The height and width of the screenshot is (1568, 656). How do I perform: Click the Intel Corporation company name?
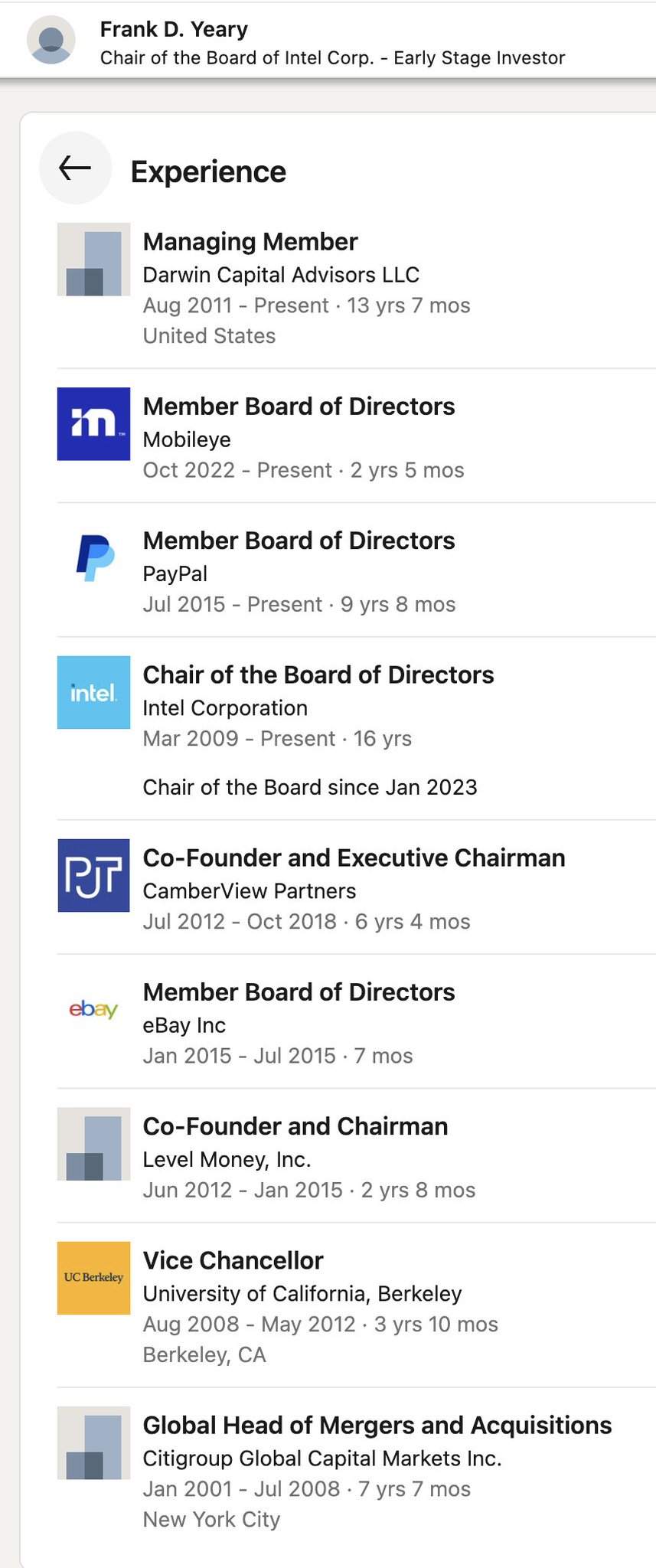pos(225,708)
